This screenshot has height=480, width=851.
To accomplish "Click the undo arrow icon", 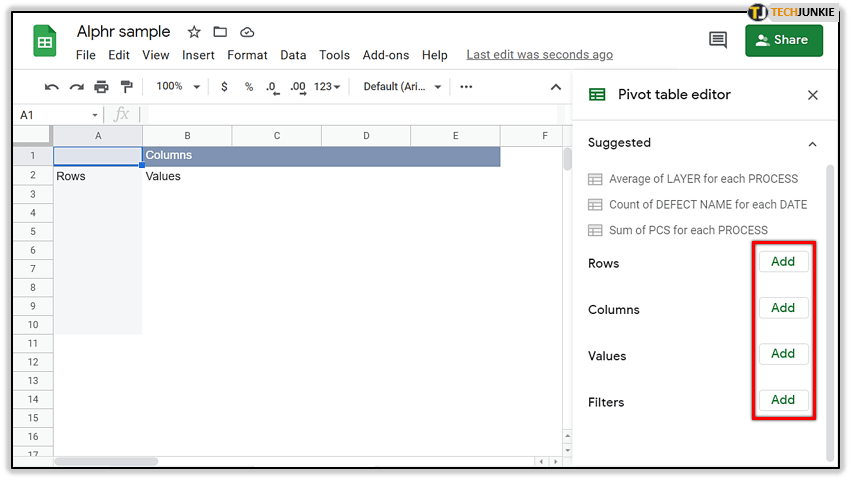I will pyautogui.click(x=52, y=87).
